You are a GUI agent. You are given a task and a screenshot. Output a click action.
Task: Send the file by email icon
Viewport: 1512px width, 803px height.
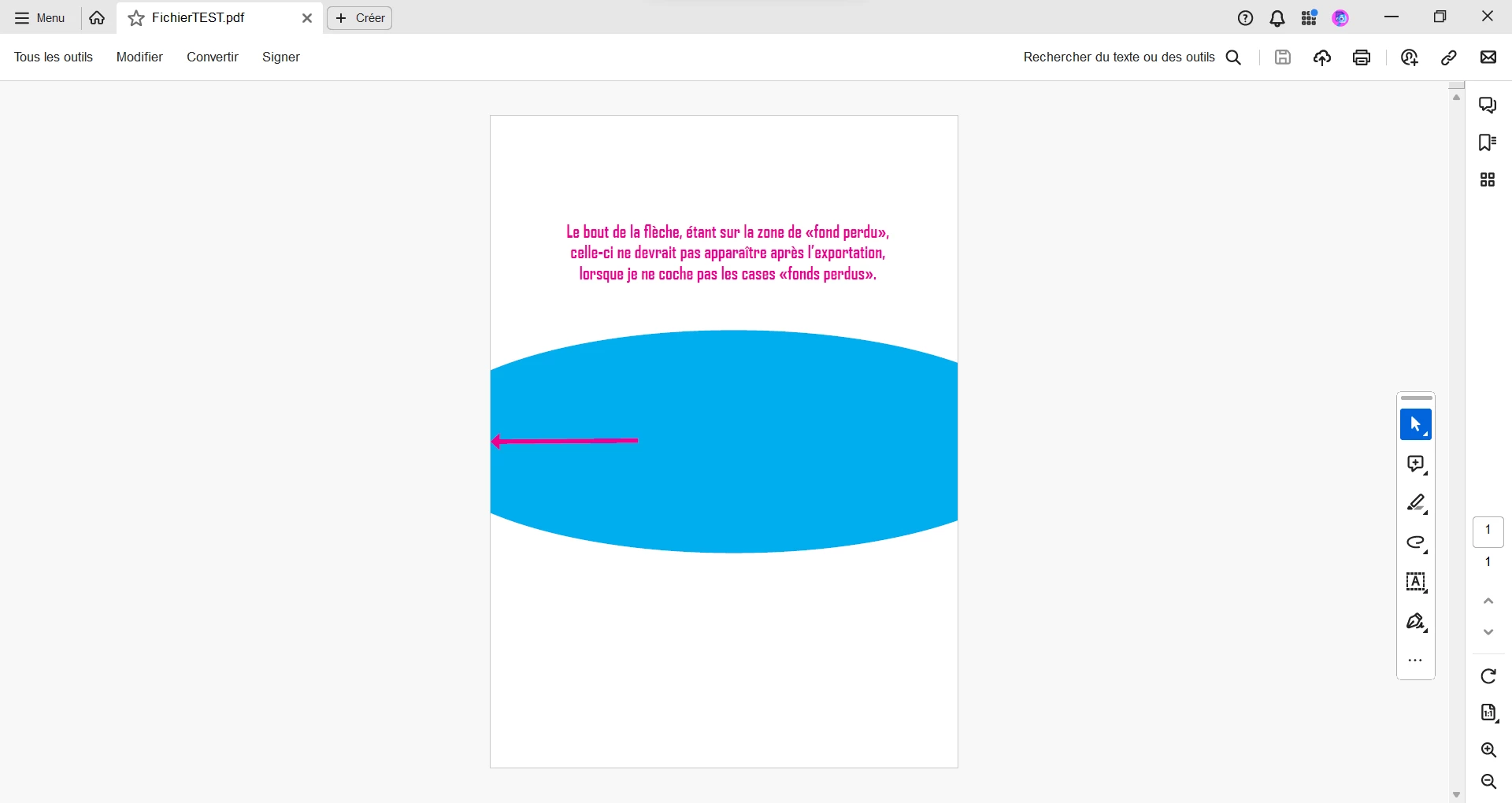click(1488, 57)
